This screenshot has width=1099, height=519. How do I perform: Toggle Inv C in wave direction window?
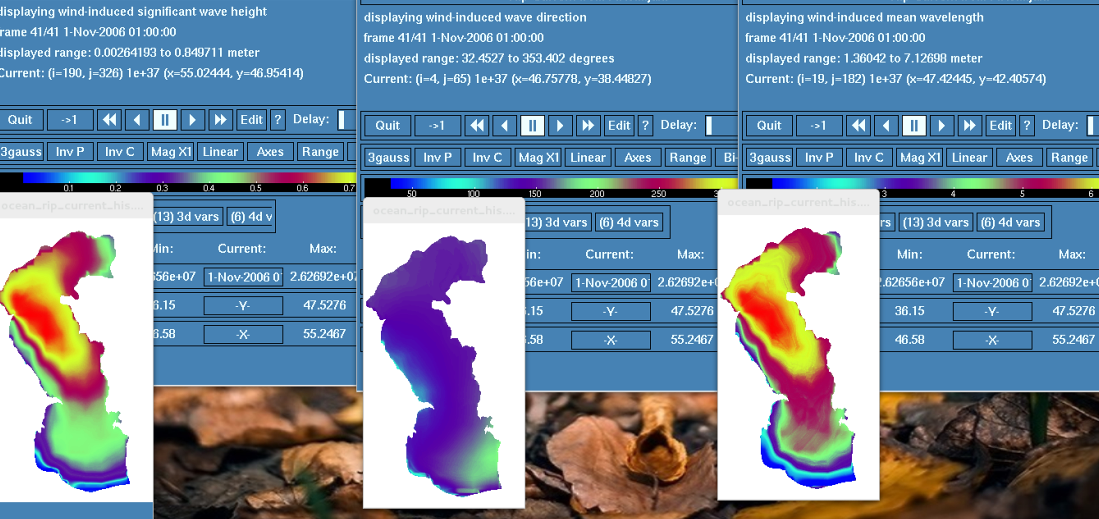(x=487, y=157)
